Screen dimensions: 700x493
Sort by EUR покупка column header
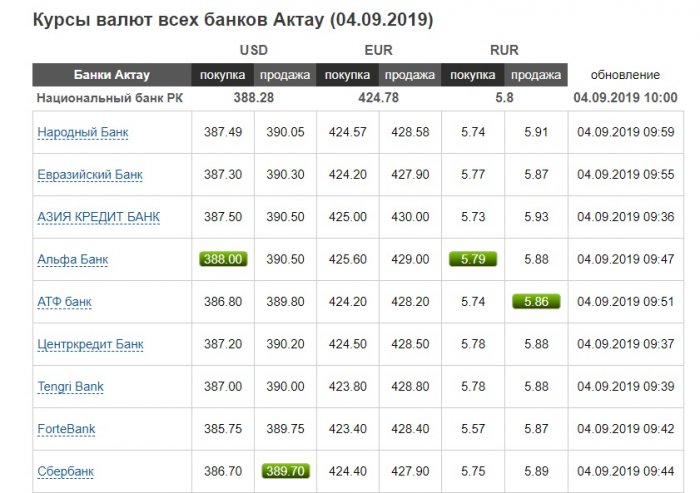tap(347, 75)
